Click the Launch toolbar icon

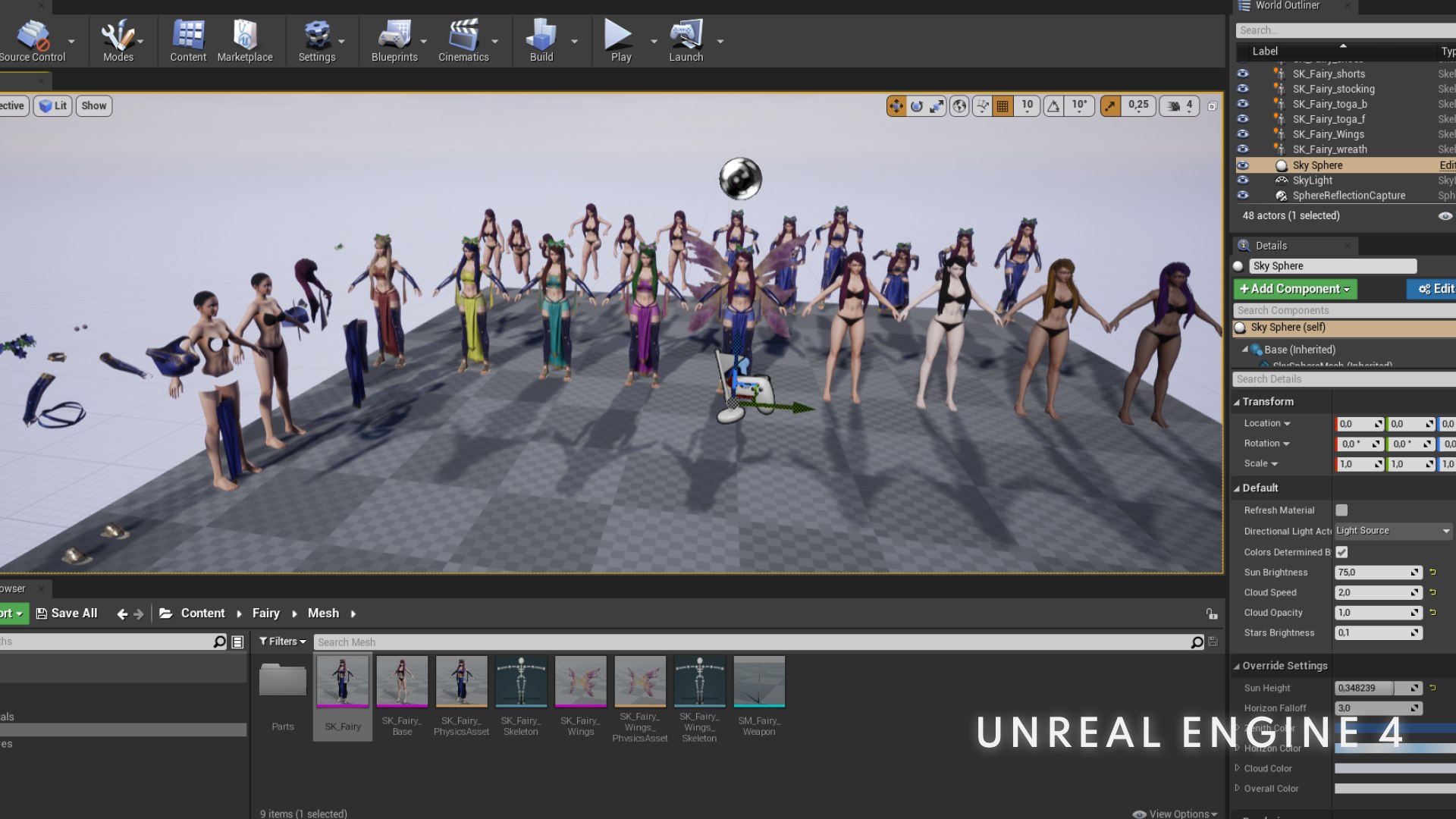pyautogui.click(x=686, y=41)
